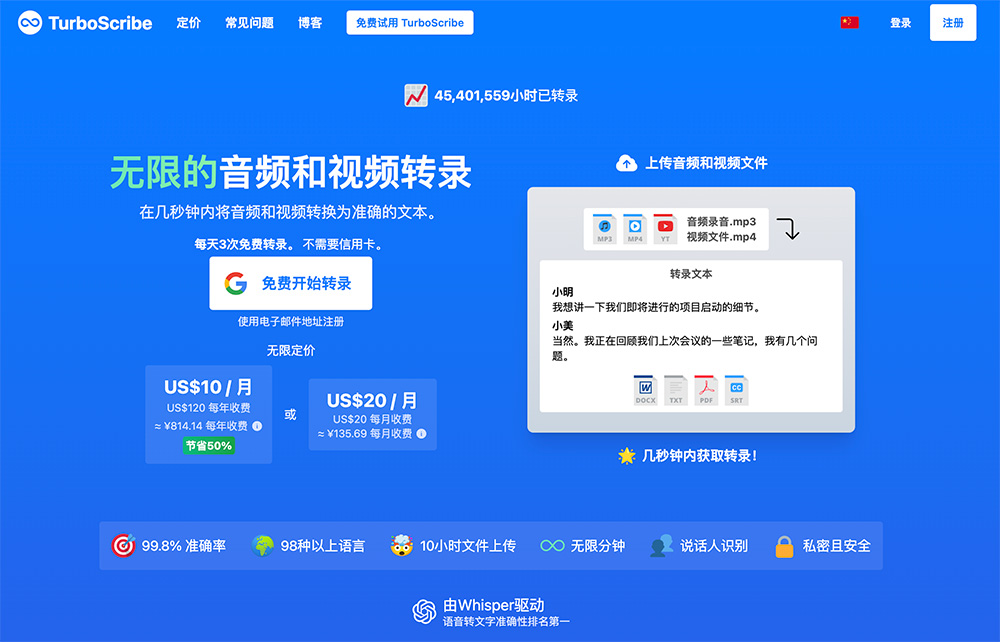Click the 45,401,559小时已转录 text
The image size is (1000, 642).
pos(506,96)
